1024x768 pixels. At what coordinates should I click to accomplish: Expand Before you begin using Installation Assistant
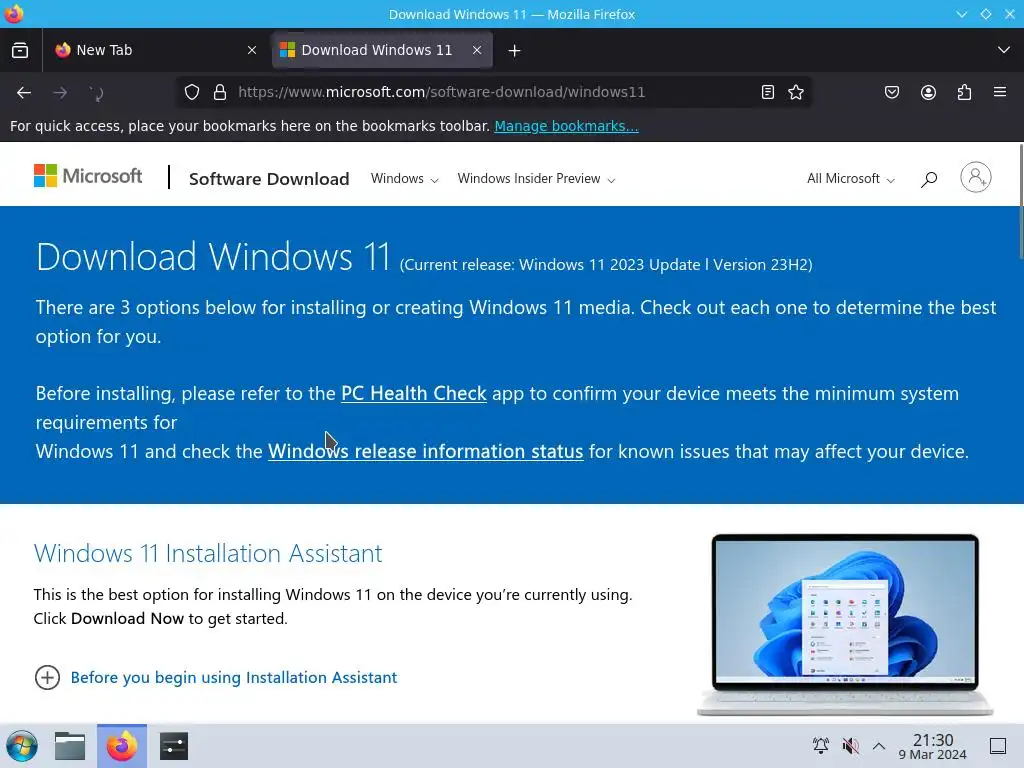[x=216, y=677]
